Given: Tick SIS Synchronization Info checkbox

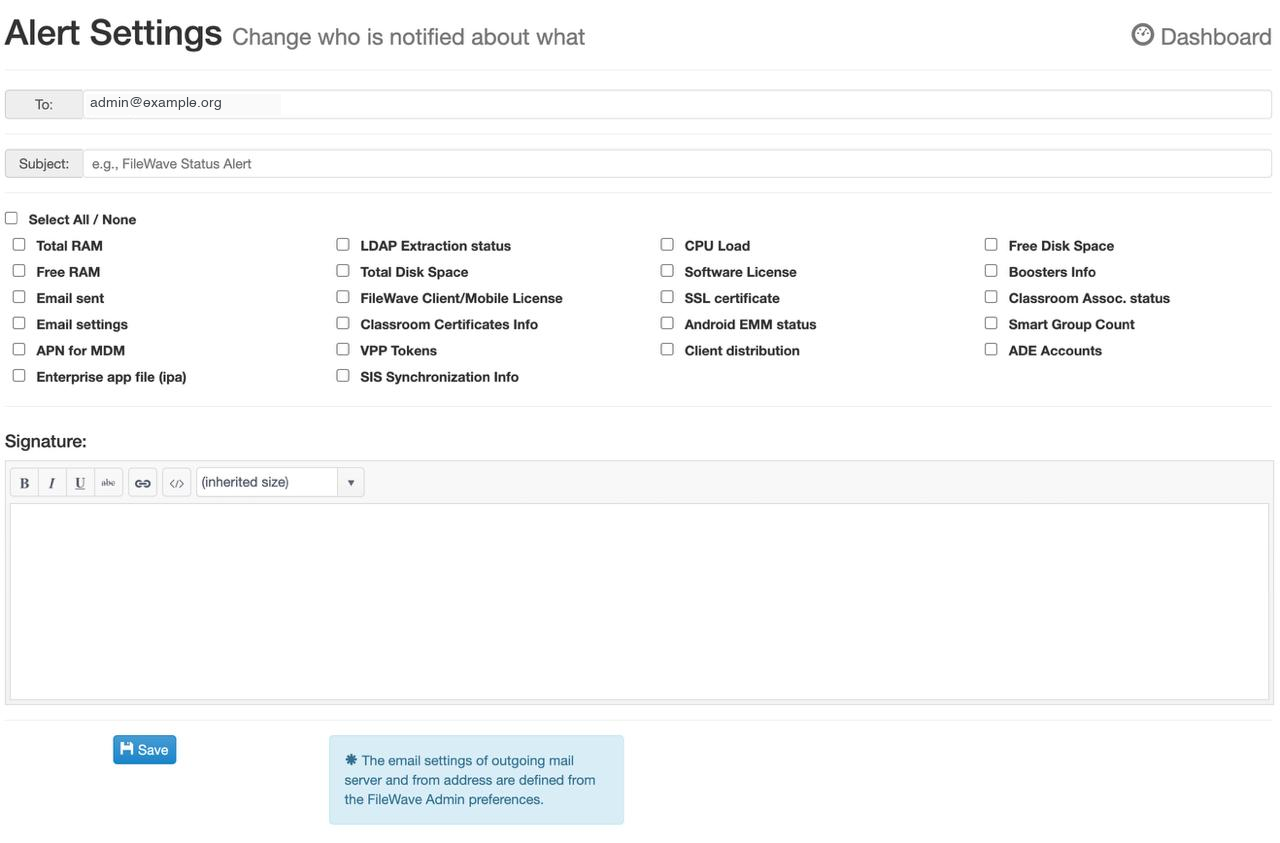Looking at the screenshot, I should pos(343,376).
